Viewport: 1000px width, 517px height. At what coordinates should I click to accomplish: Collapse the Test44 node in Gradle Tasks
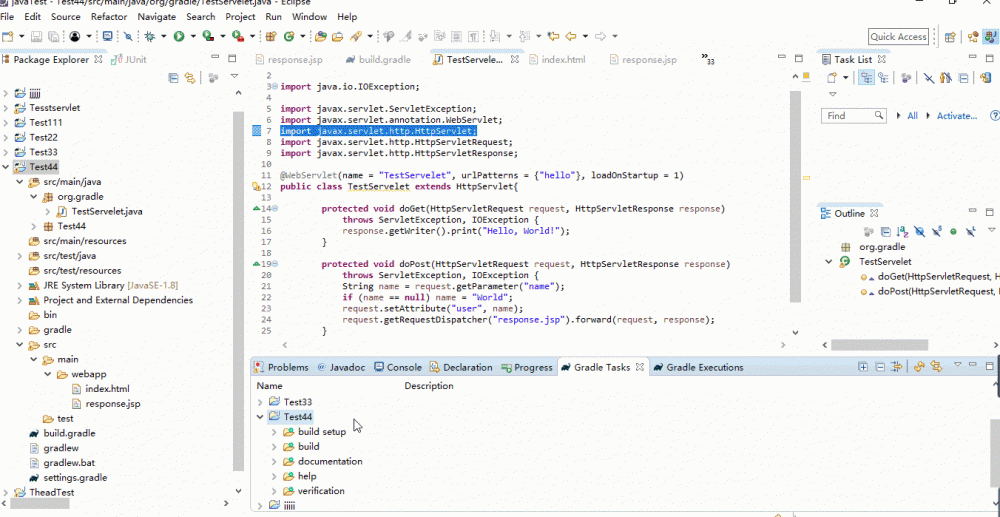tap(261, 417)
